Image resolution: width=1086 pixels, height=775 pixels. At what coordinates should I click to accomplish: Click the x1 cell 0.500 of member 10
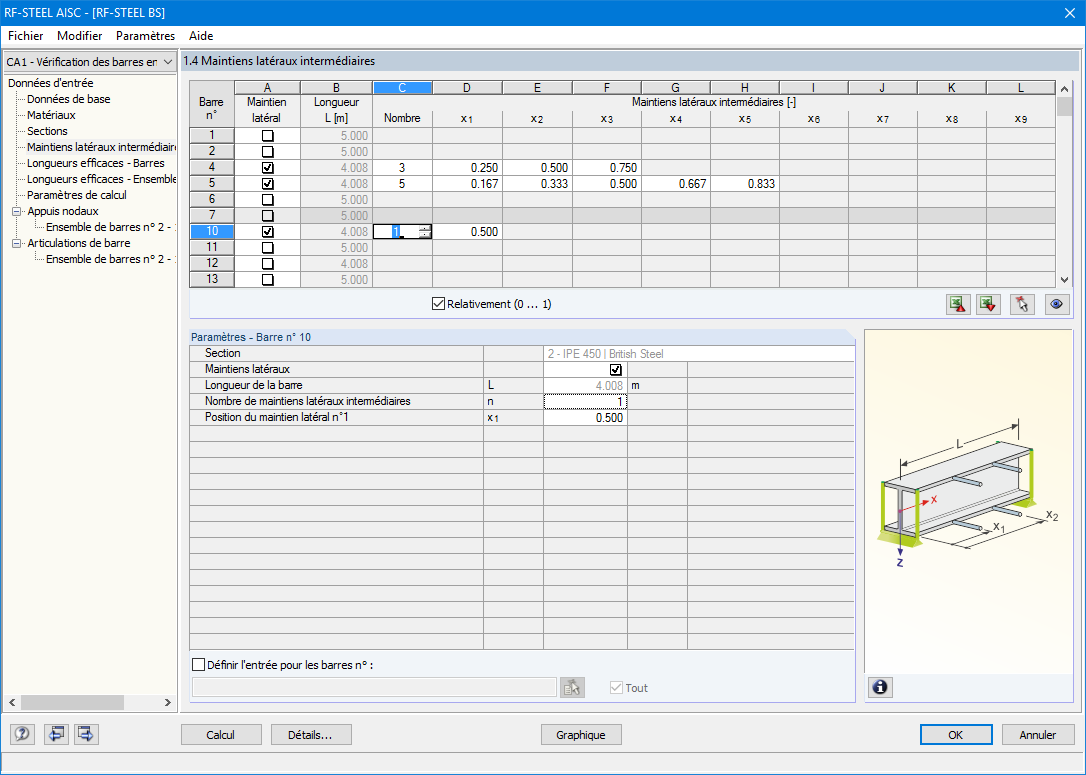(468, 231)
